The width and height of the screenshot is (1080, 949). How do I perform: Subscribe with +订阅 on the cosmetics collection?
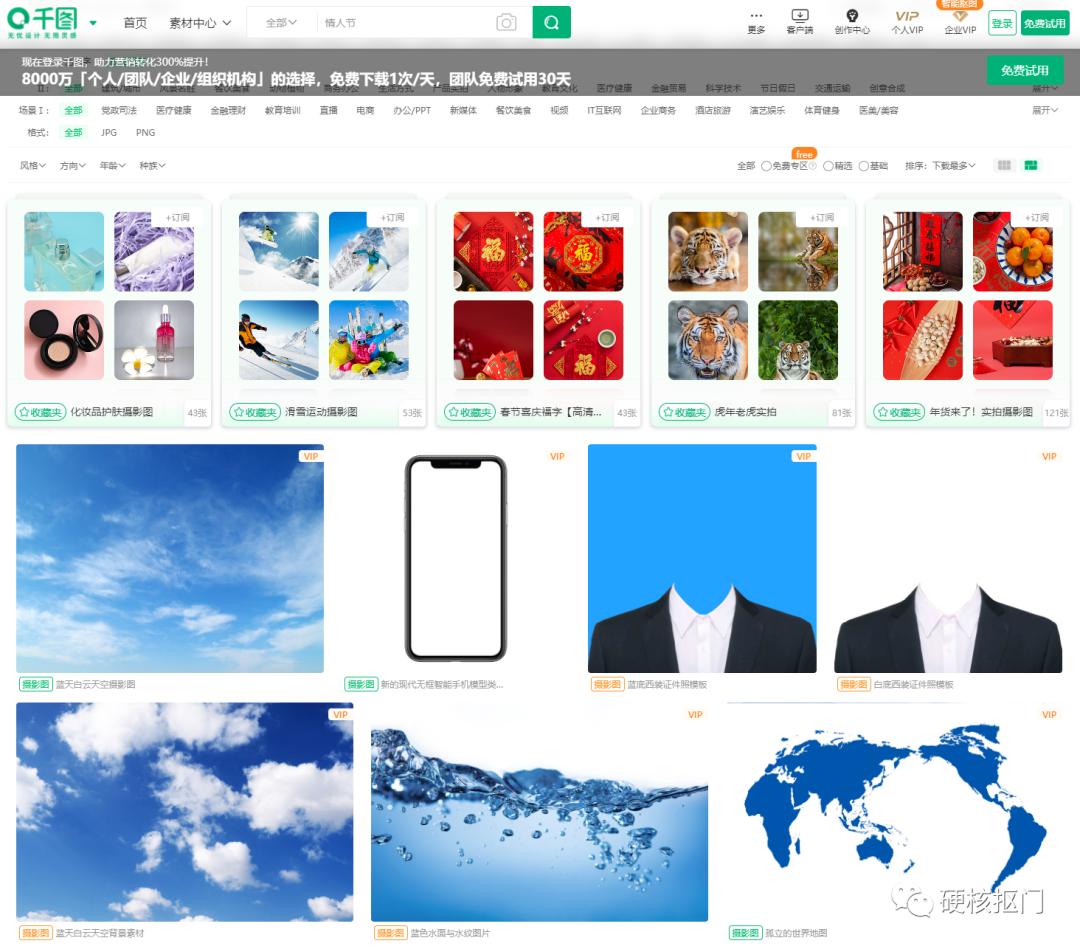point(178,218)
